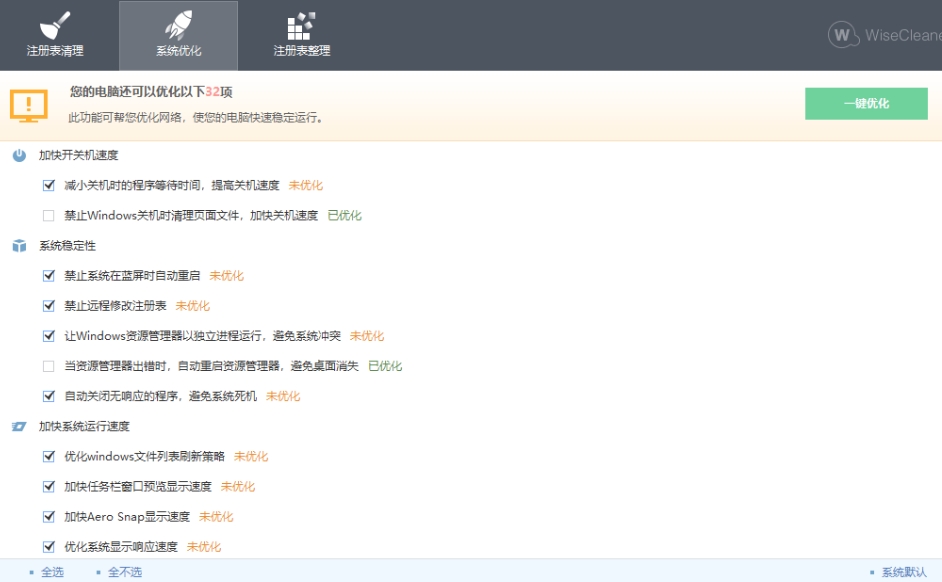This screenshot has width=942, height=582.
Task: Click the 全选 link
Action: click(x=52, y=572)
